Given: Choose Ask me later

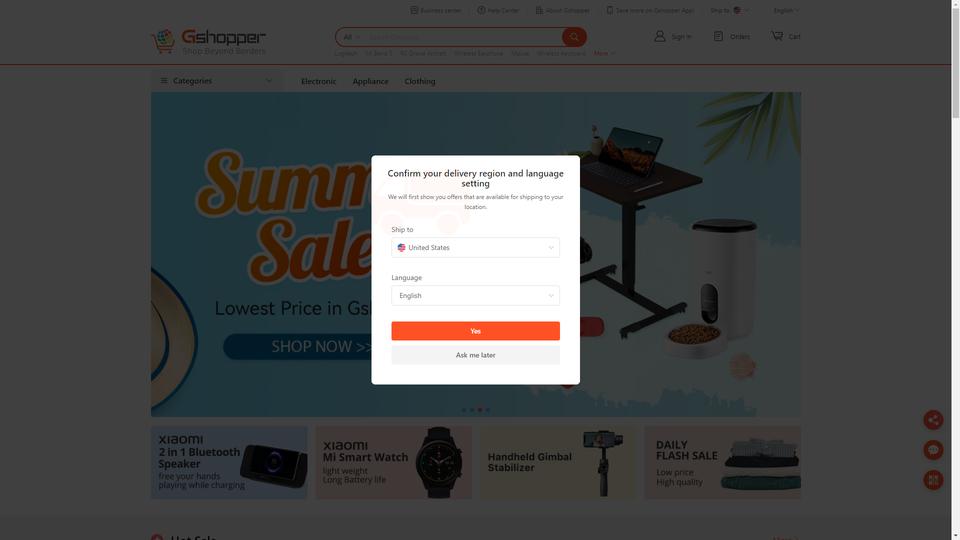Looking at the screenshot, I should [x=475, y=355].
